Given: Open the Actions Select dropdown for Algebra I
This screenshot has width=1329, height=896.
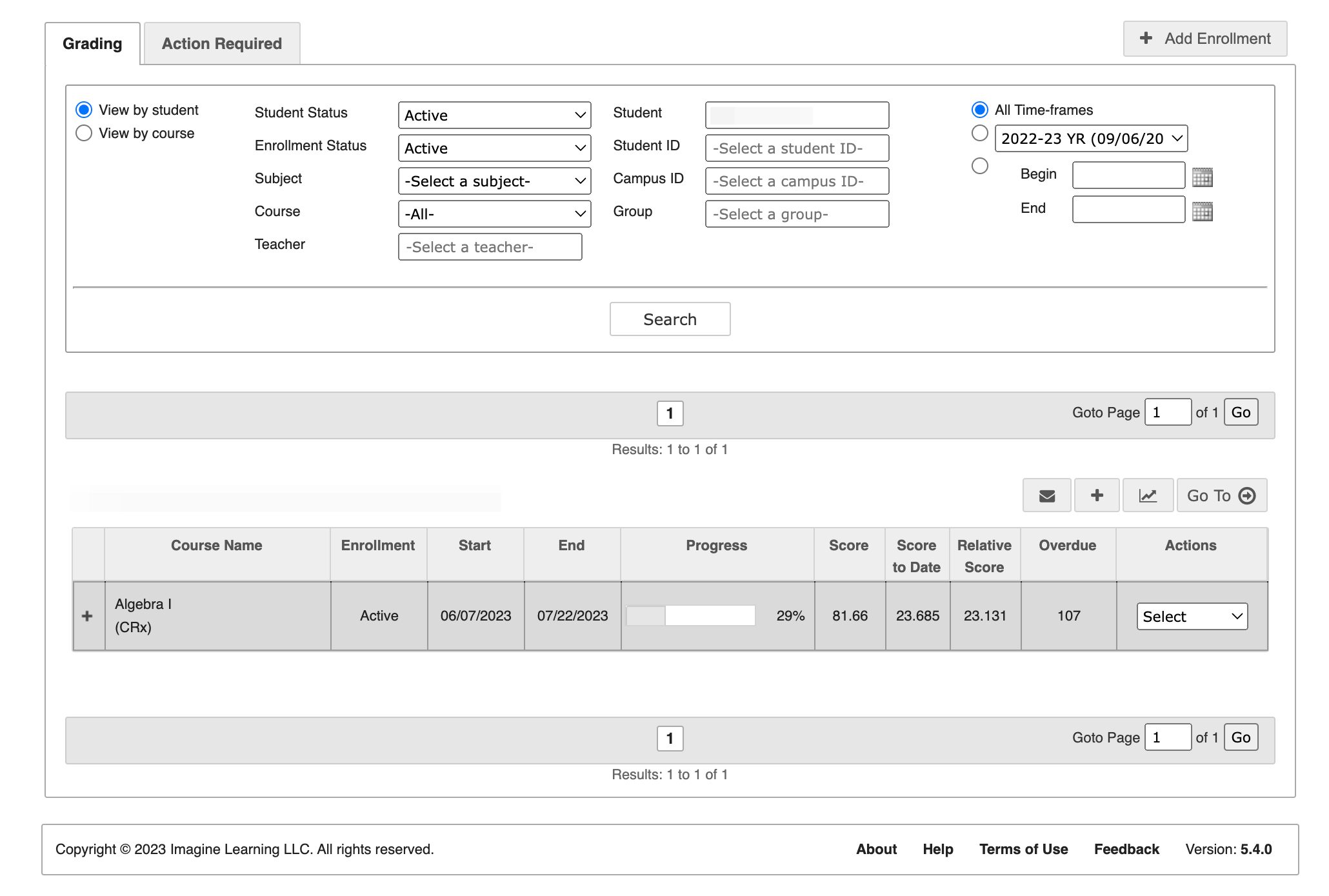Looking at the screenshot, I should (x=1192, y=616).
